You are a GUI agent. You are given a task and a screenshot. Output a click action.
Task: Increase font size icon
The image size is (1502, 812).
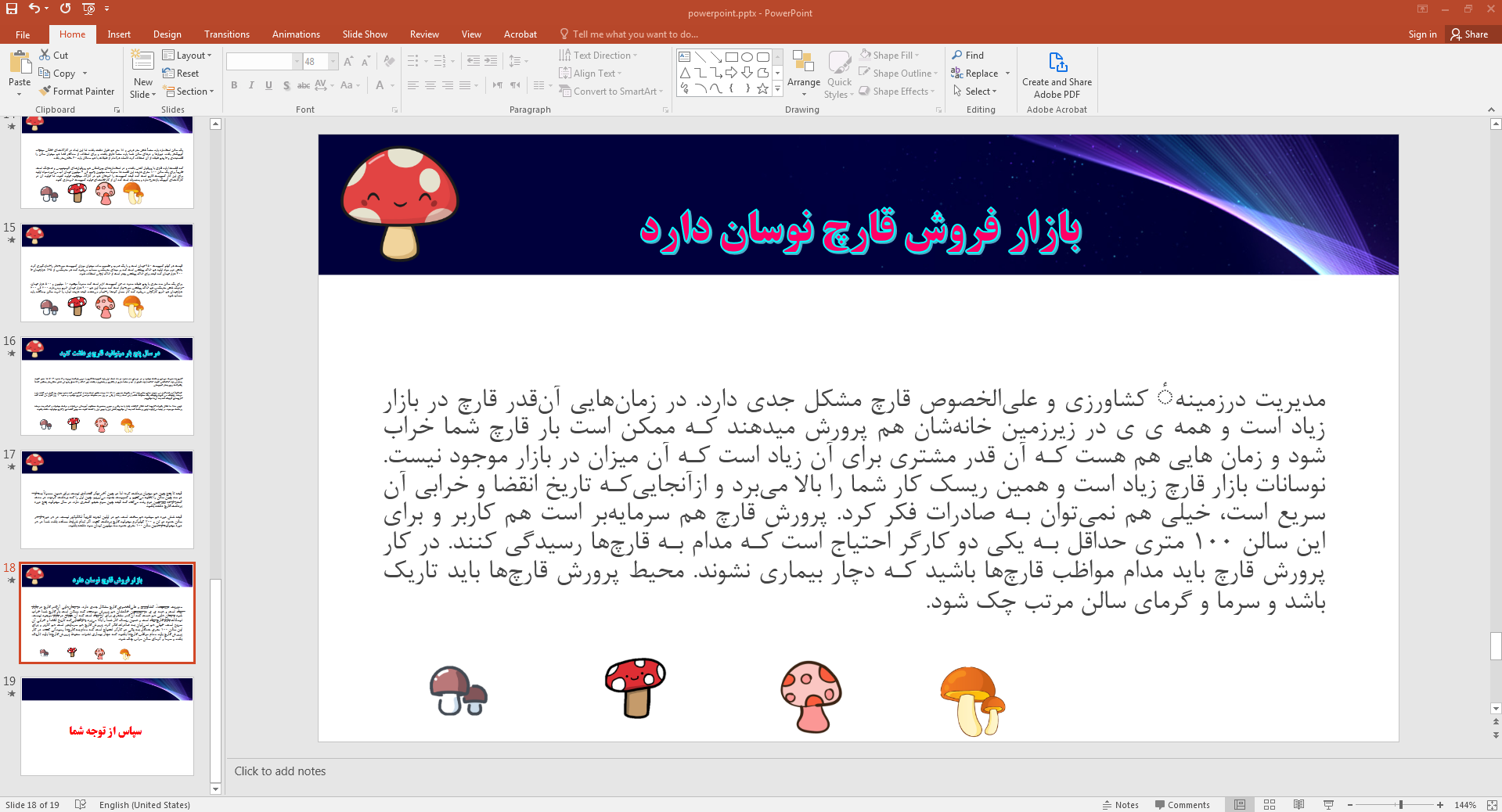pyautogui.click(x=348, y=62)
